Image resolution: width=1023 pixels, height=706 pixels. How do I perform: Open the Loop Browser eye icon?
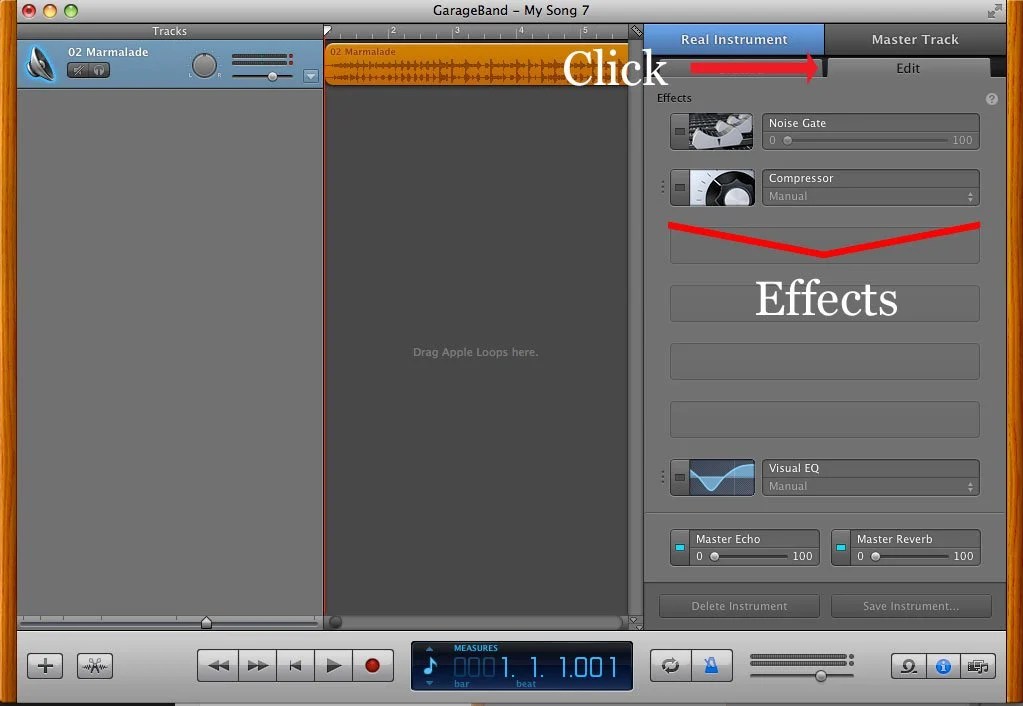(906, 665)
